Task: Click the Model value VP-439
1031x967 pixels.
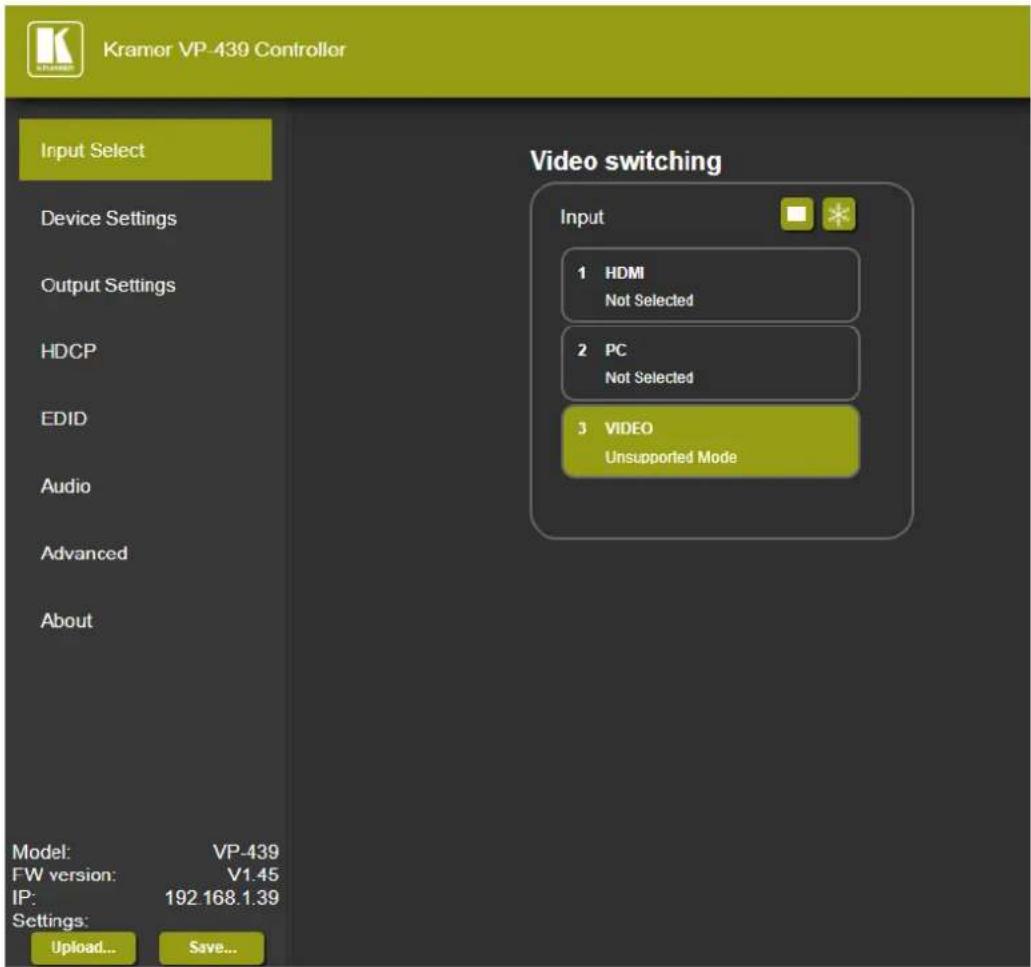Action: [x=246, y=852]
